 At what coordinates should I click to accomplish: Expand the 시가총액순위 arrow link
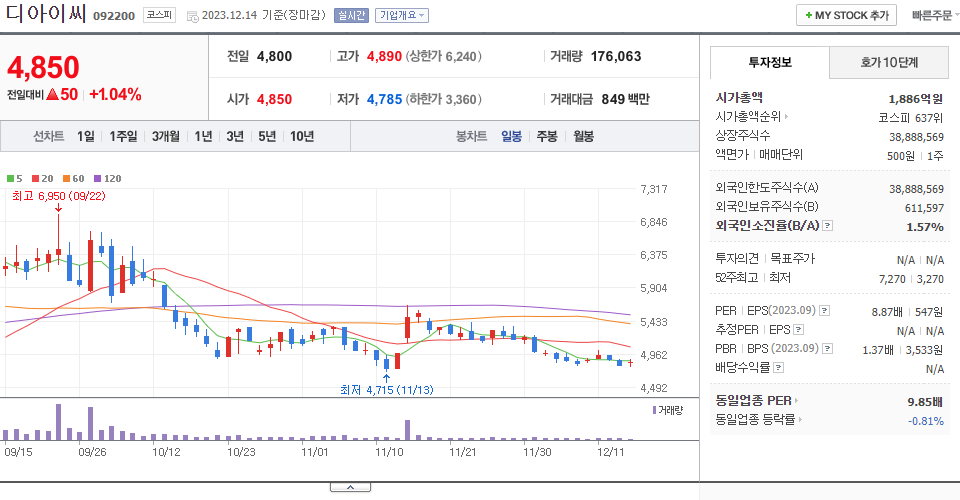pyautogui.click(x=786, y=116)
